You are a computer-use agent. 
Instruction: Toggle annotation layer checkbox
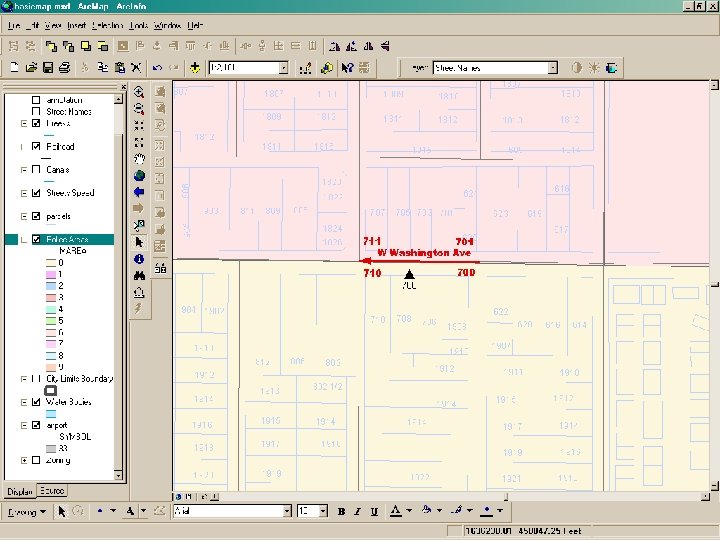(x=36, y=100)
